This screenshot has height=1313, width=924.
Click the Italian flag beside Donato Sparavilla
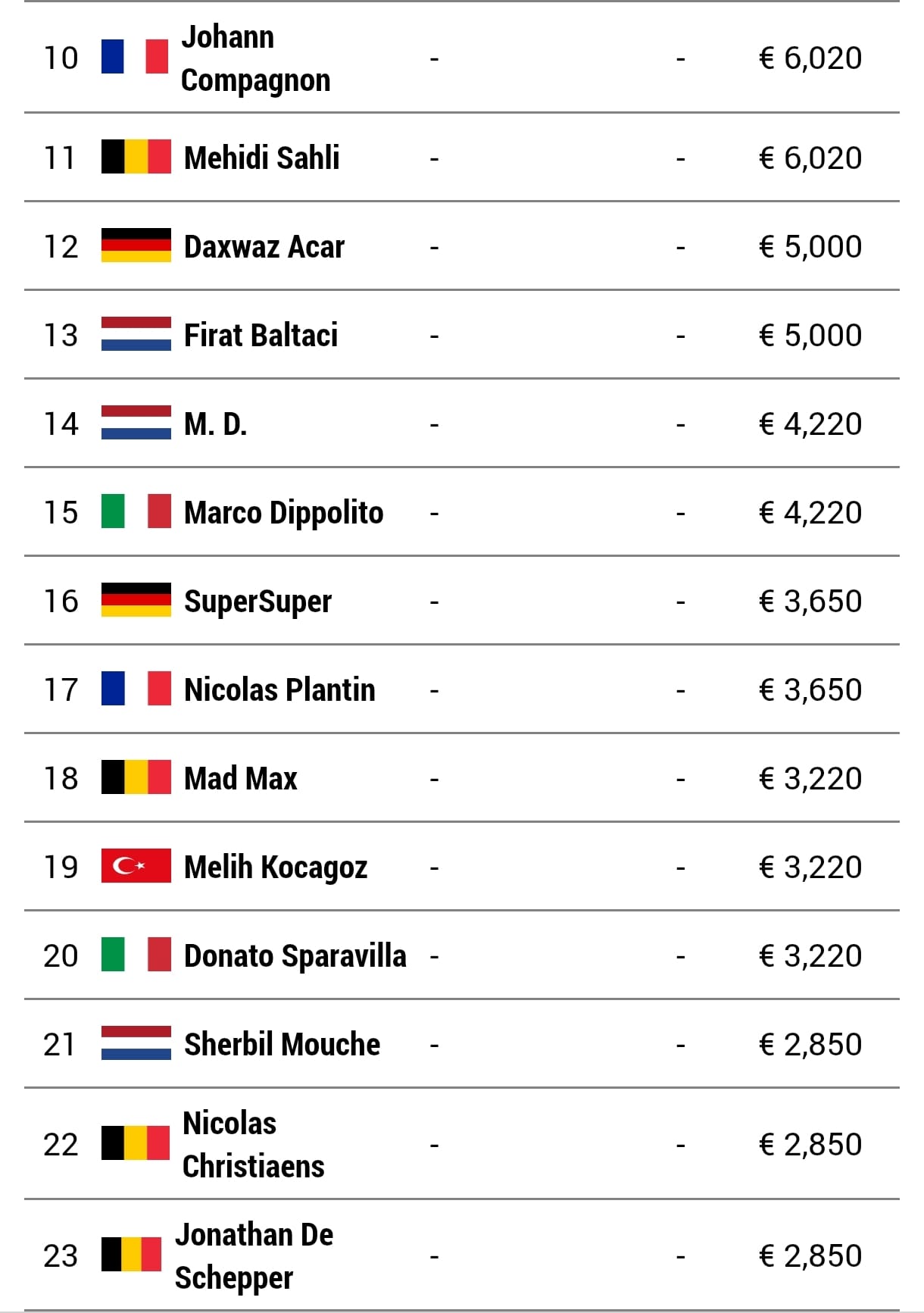point(136,955)
